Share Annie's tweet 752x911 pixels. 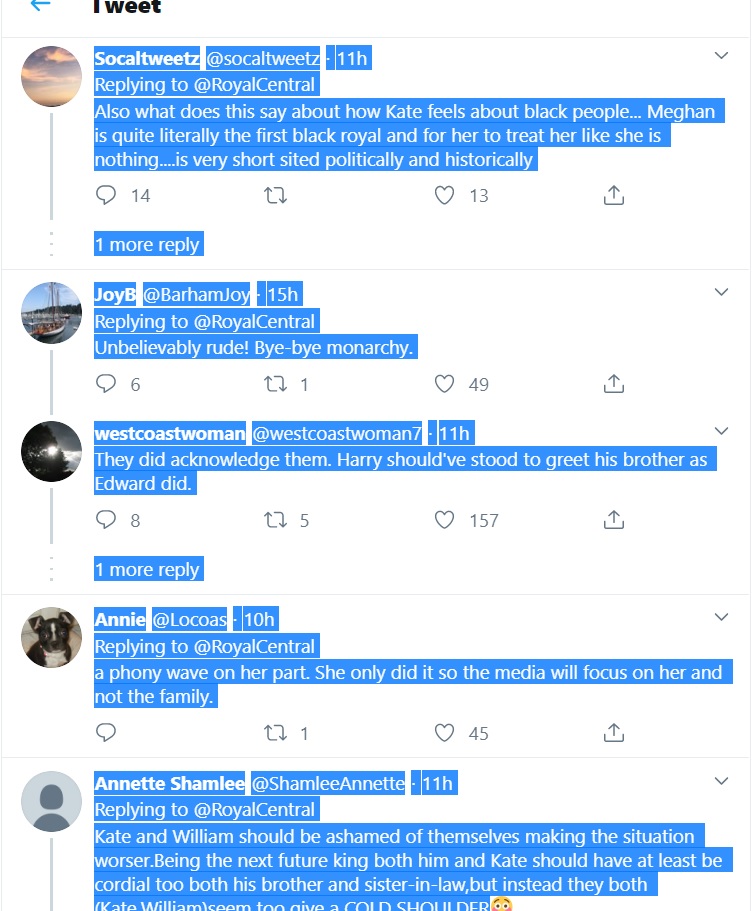[x=614, y=733]
